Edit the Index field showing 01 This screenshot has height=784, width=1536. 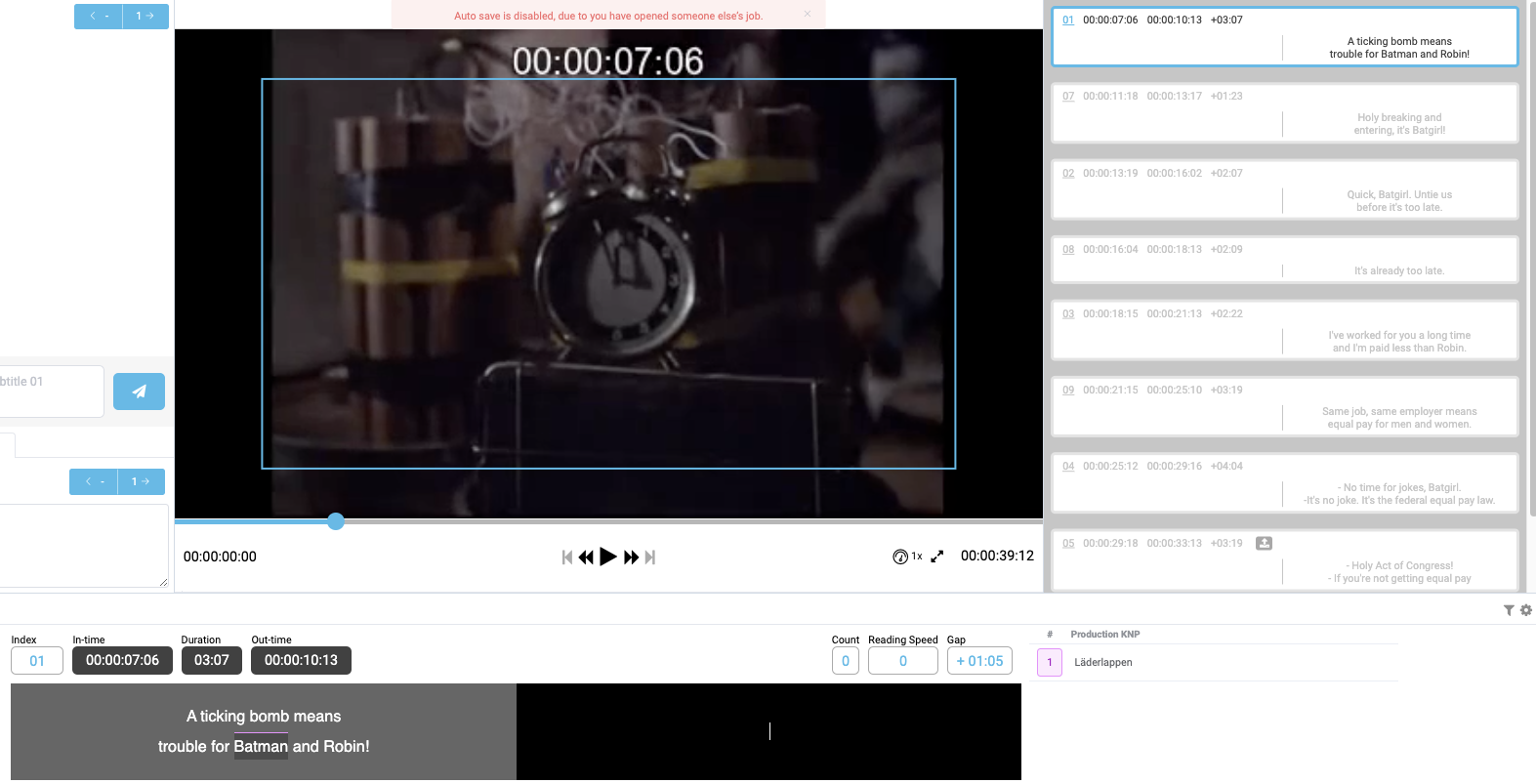(x=37, y=661)
